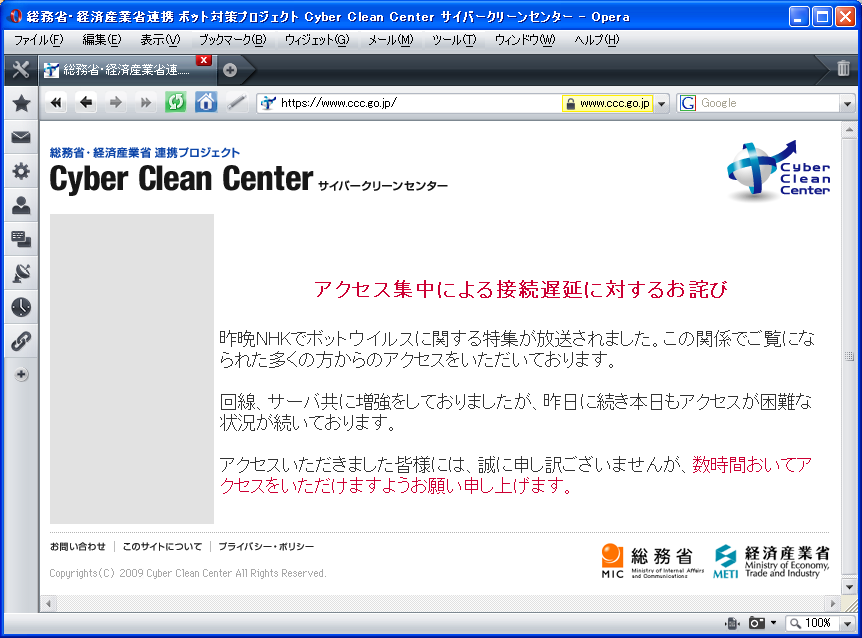Open the History clock panel
862x638 pixels.
pyautogui.click(x=21, y=307)
